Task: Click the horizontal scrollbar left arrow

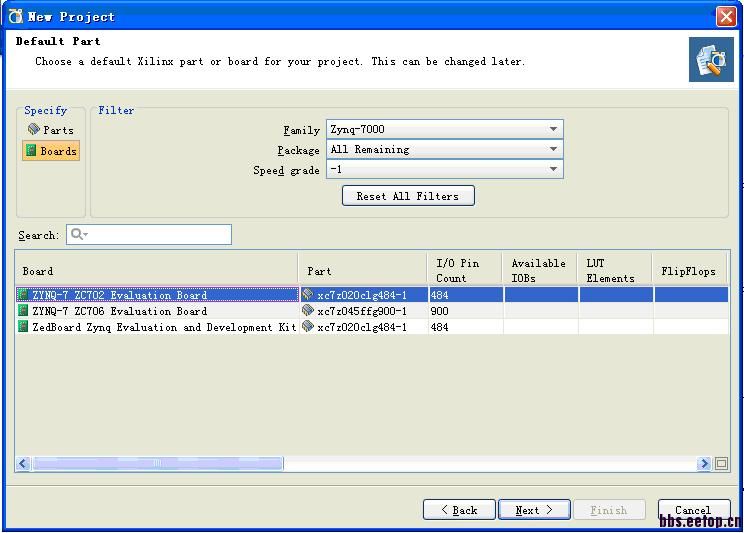Action: (x=23, y=463)
